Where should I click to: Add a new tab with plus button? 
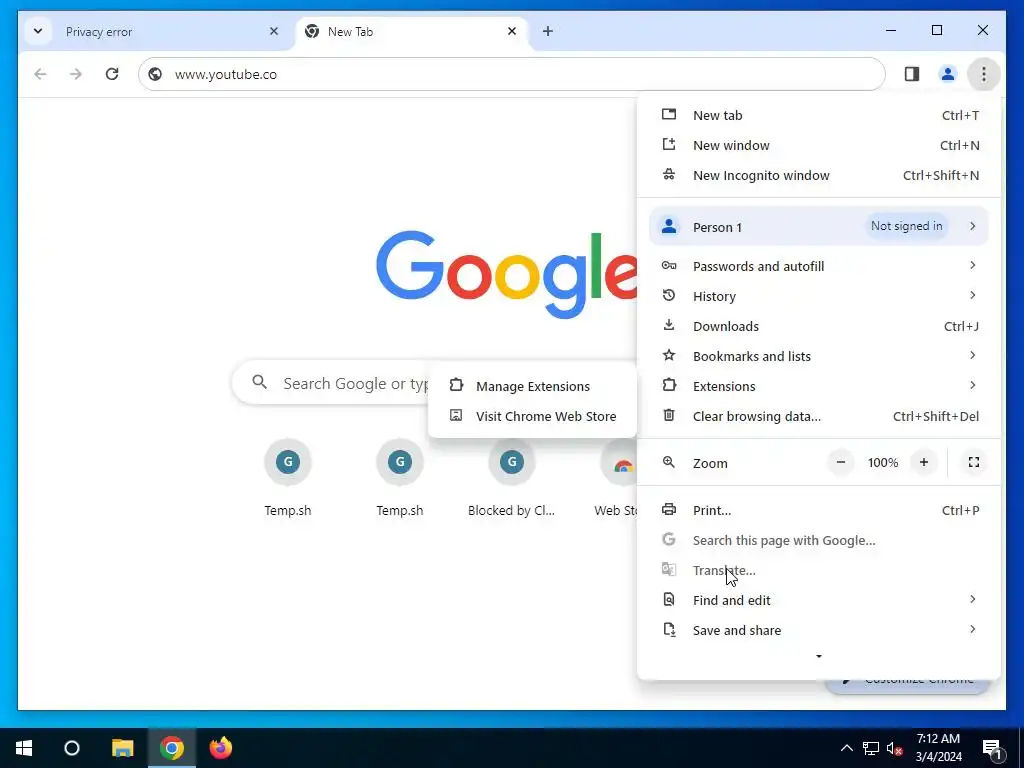pos(547,31)
